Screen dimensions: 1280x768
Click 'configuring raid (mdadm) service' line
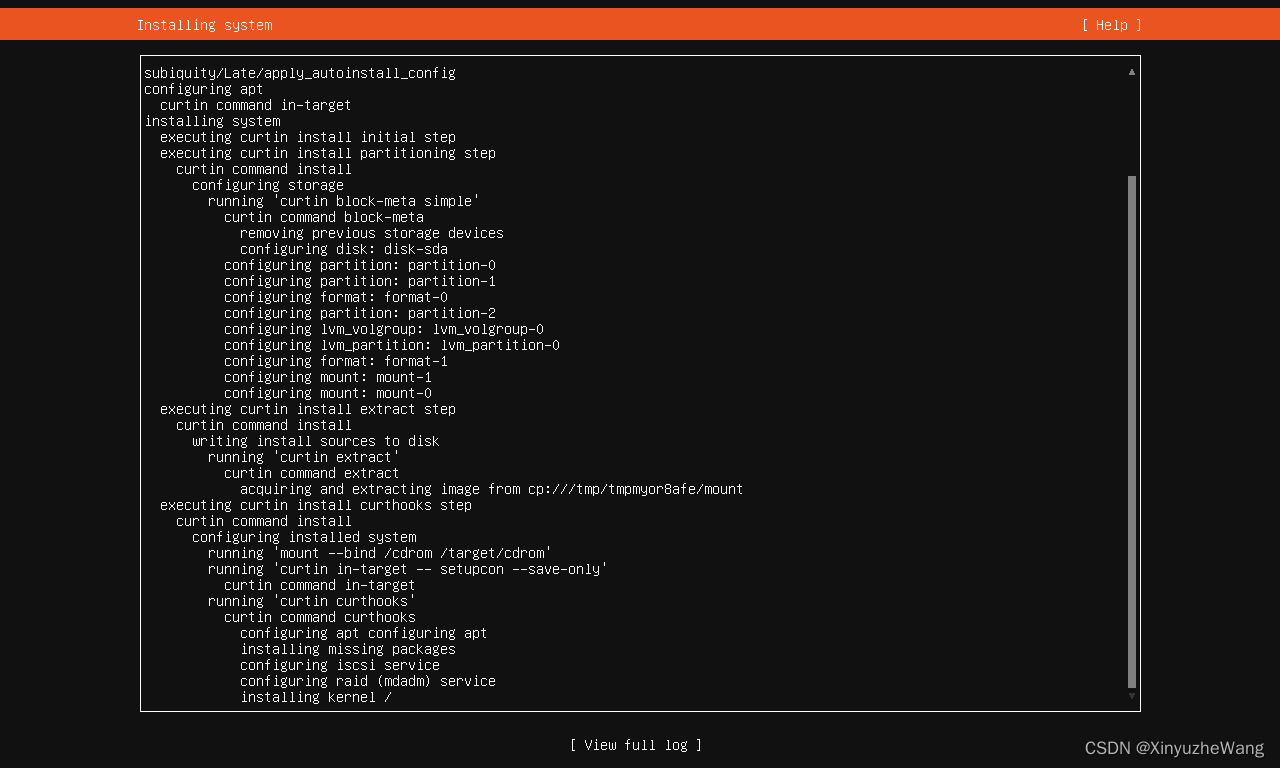(x=368, y=681)
